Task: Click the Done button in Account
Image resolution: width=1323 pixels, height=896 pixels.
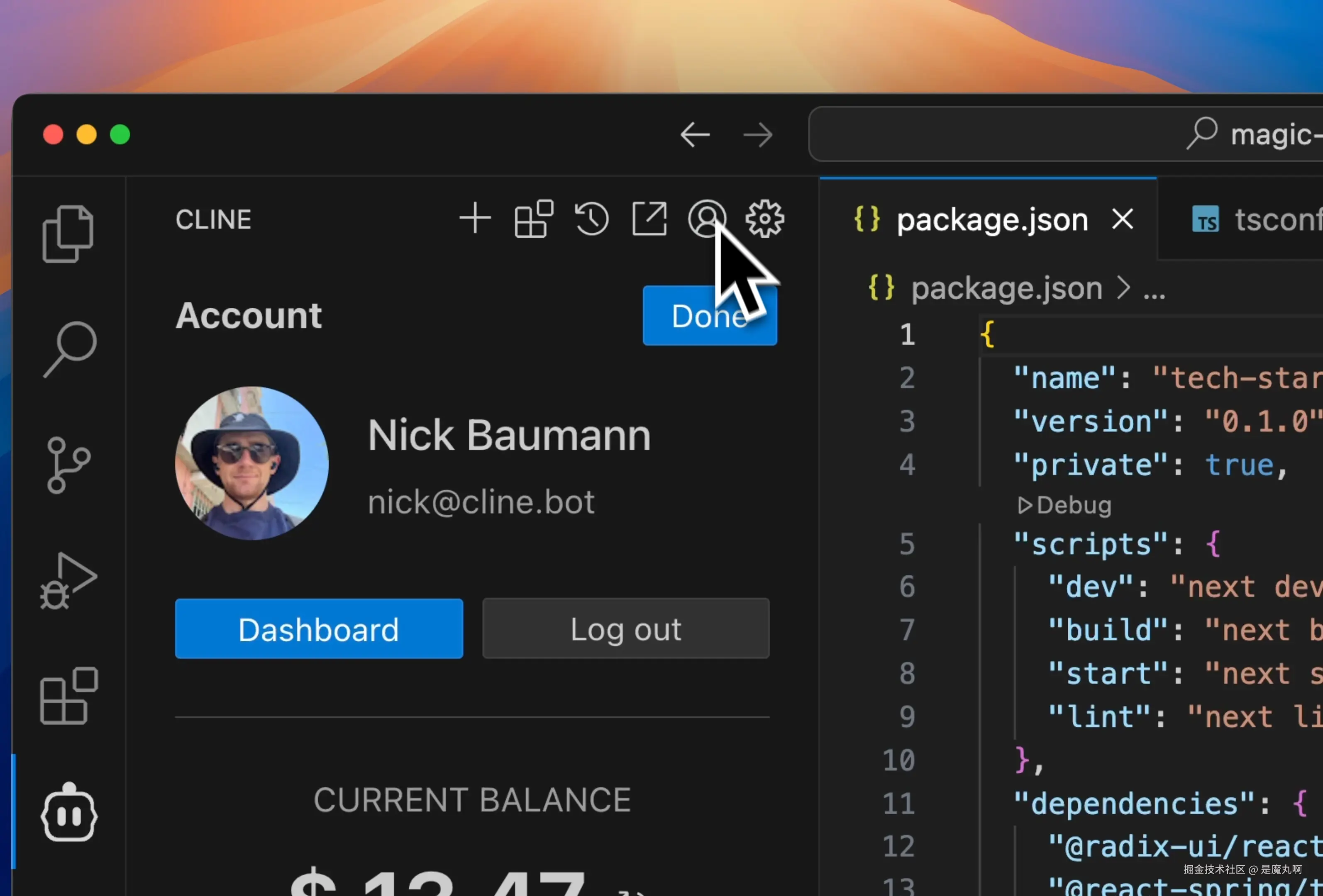Action: [x=710, y=316]
